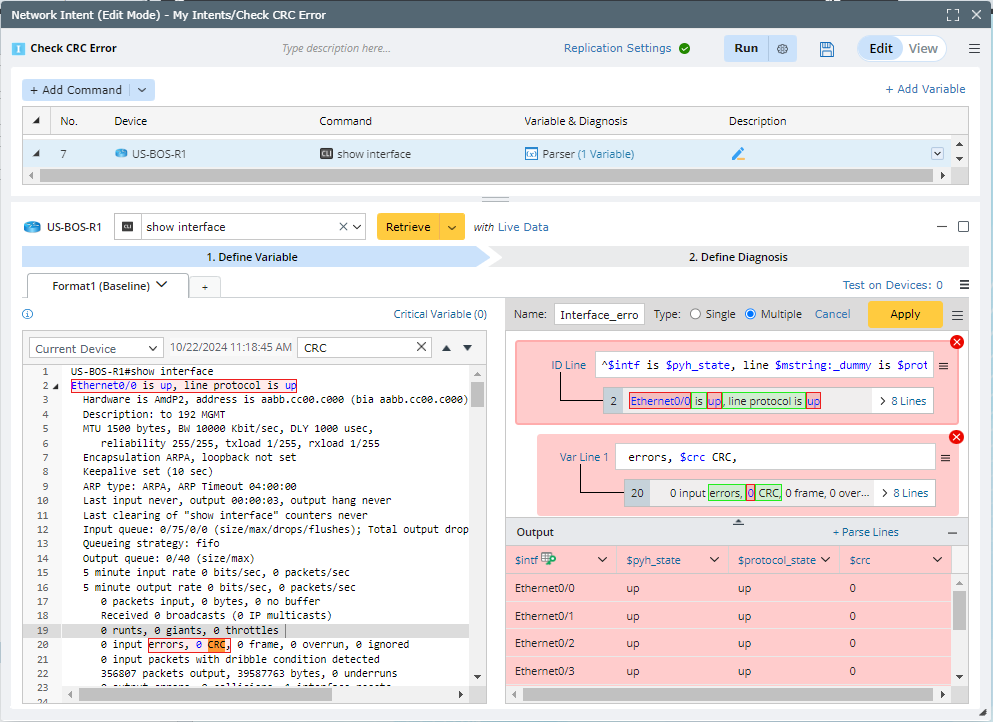The height and width of the screenshot is (722, 993).
Task: Click the save disk icon
Action: 827,49
